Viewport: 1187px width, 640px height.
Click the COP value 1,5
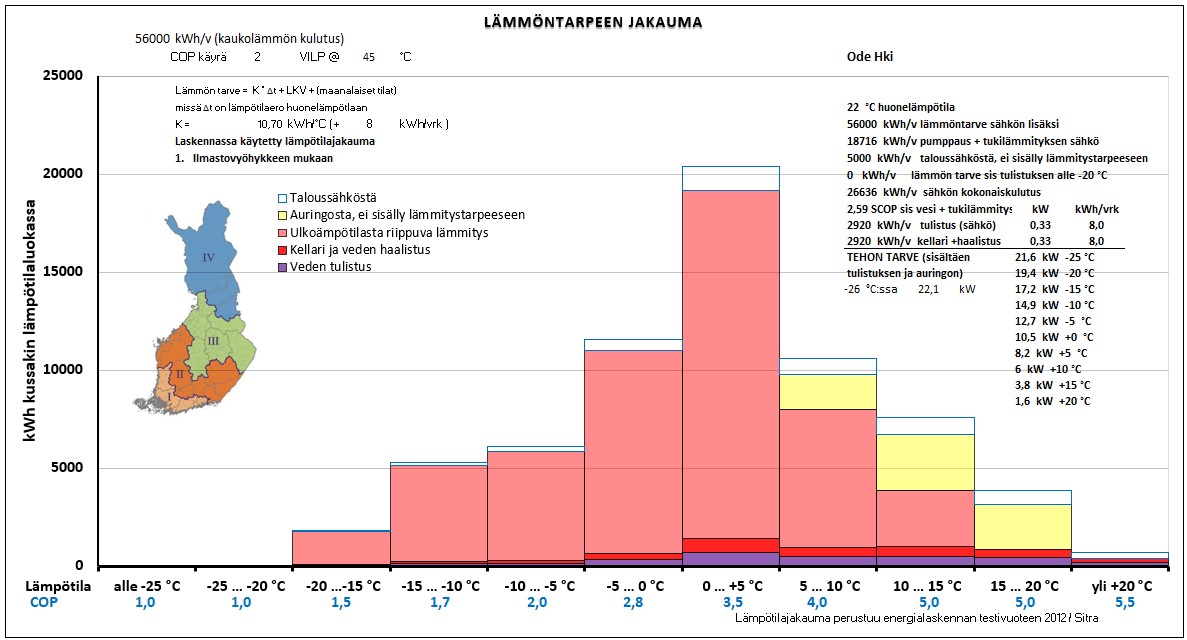click(341, 603)
